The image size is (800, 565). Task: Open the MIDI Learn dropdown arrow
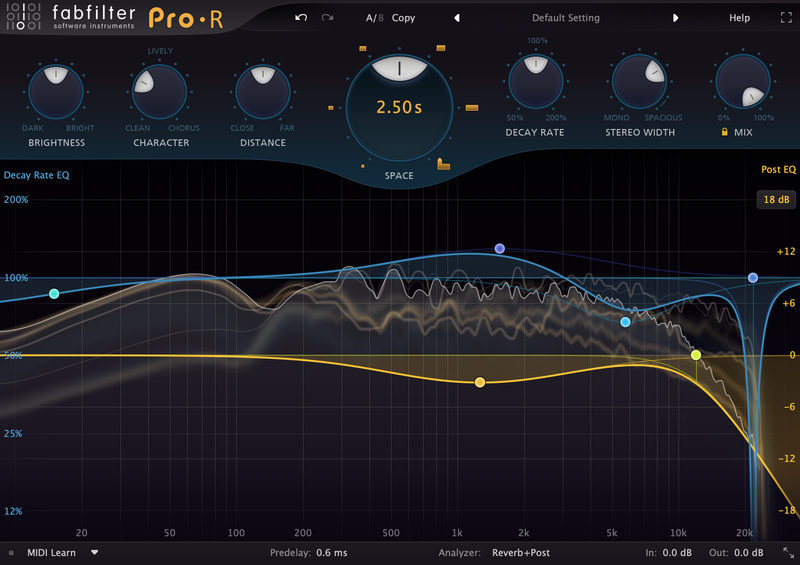pos(94,552)
